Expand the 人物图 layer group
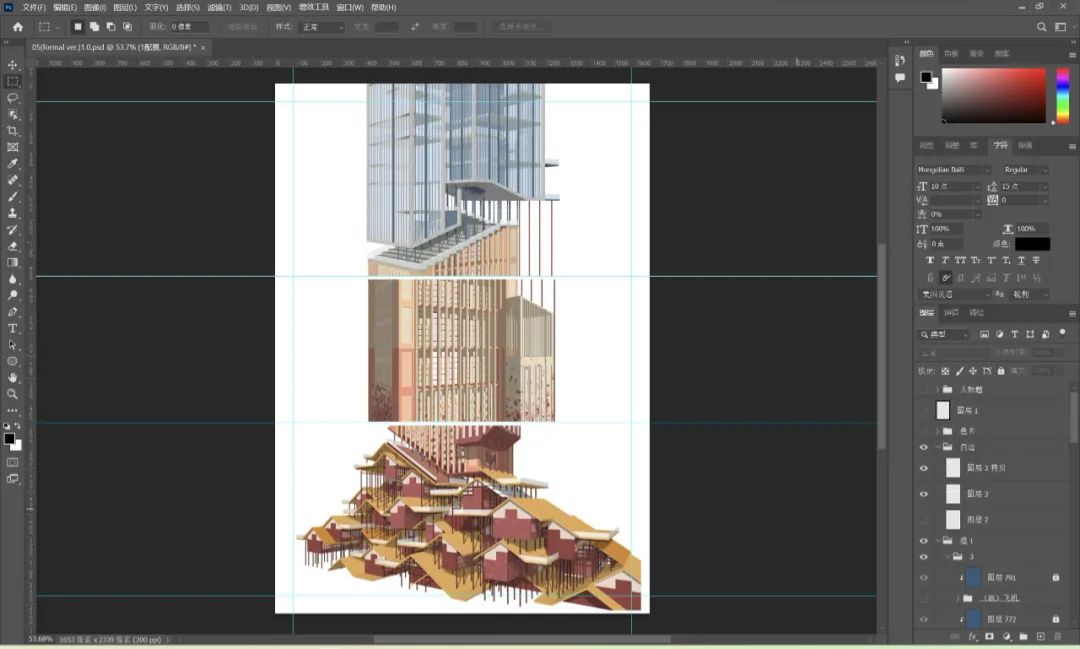The height and width of the screenshot is (649, 1080). click(x=937, y=390)
